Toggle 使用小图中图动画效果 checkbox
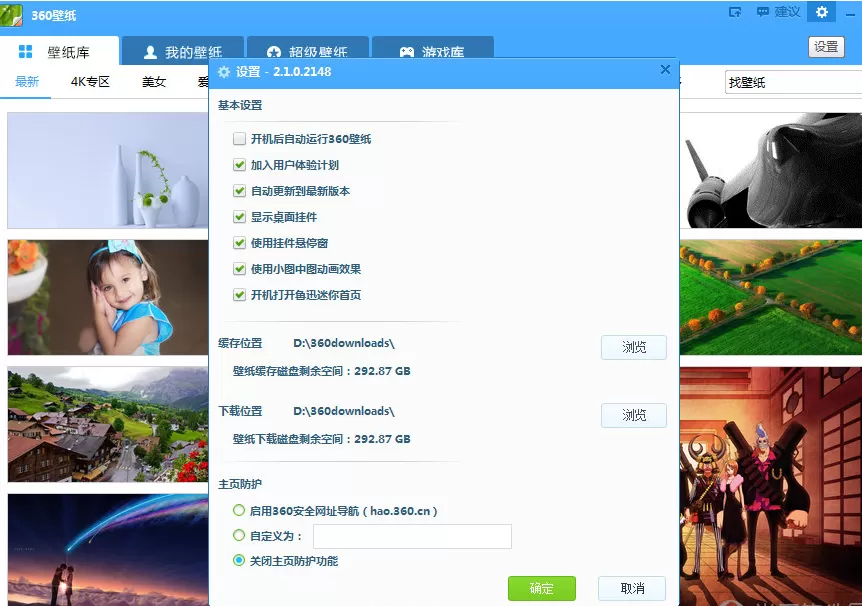 point(239,269)
